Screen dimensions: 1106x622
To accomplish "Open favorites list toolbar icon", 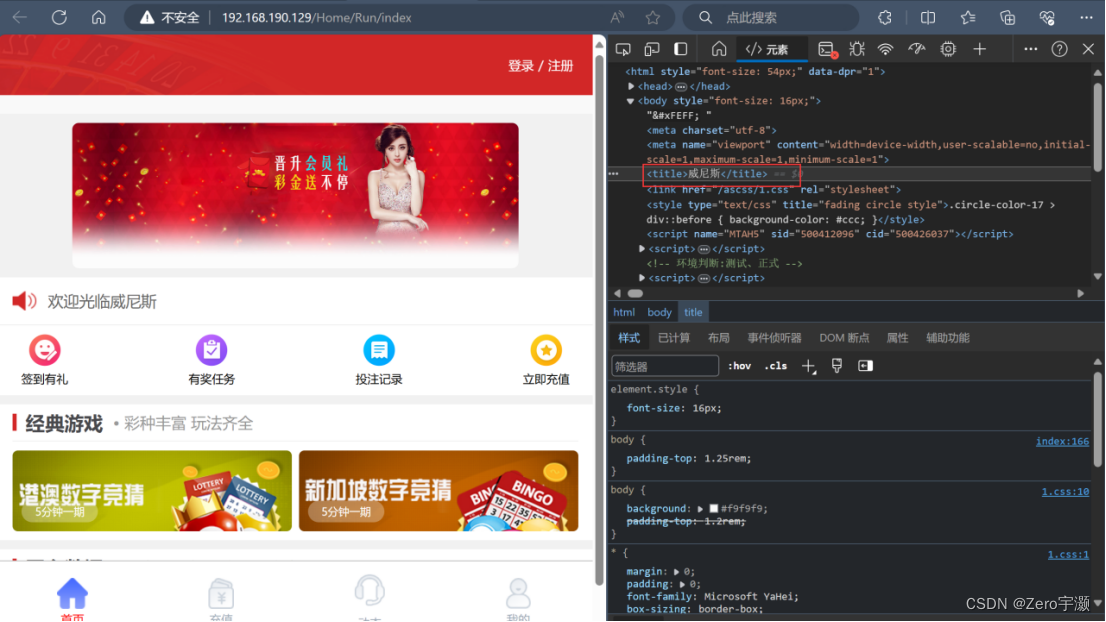I will pos(968,18).
